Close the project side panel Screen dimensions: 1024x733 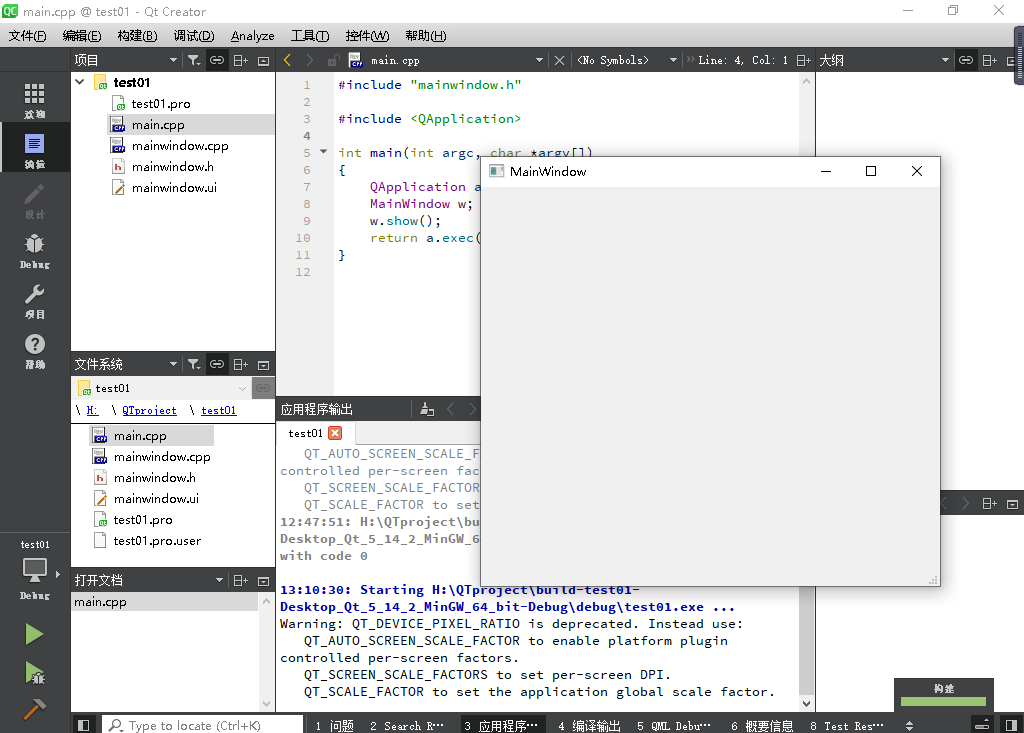pos(263,60)
